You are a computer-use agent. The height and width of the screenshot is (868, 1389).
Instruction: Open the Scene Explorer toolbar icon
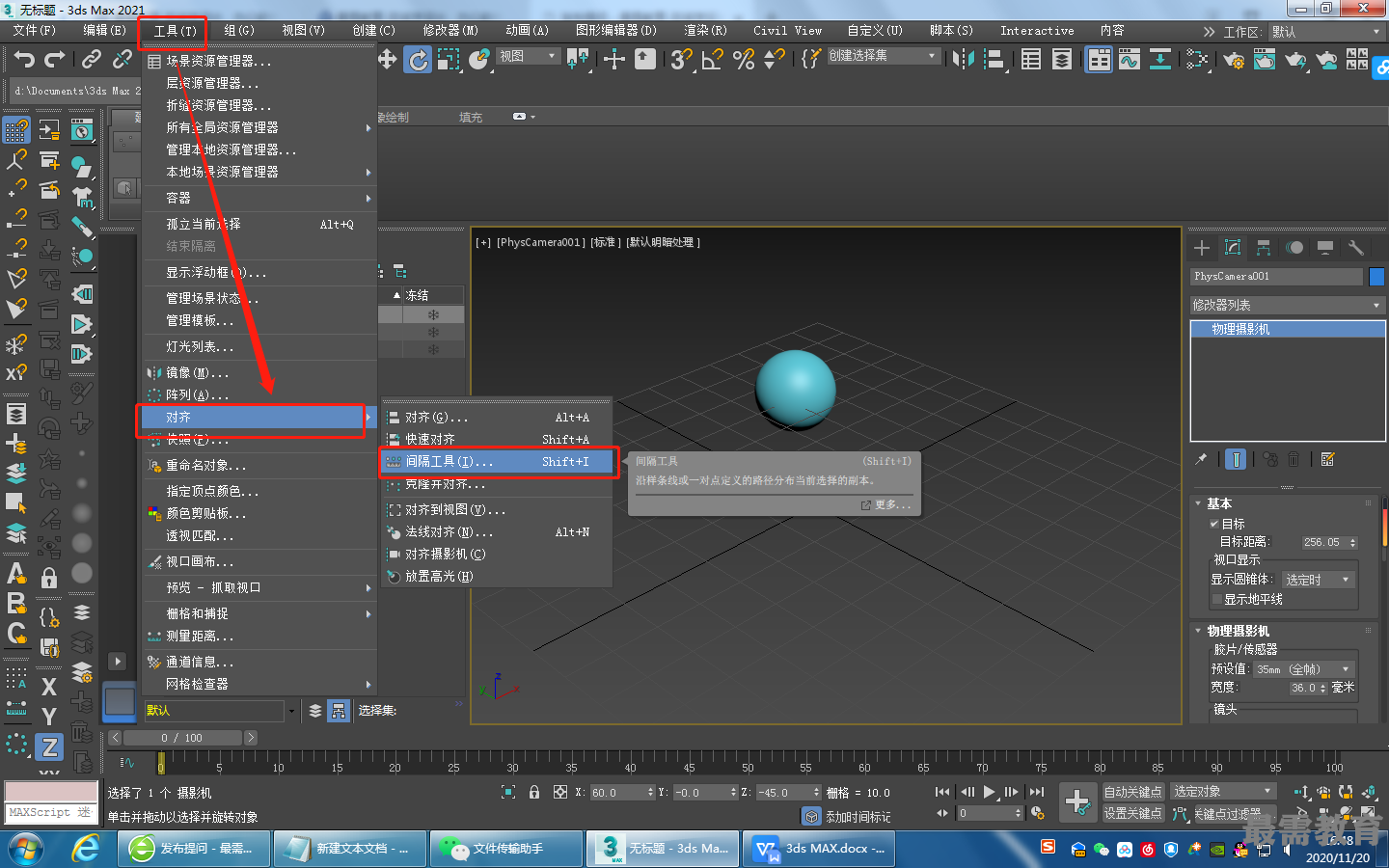pyautogui.click(x=1031, y=60)
